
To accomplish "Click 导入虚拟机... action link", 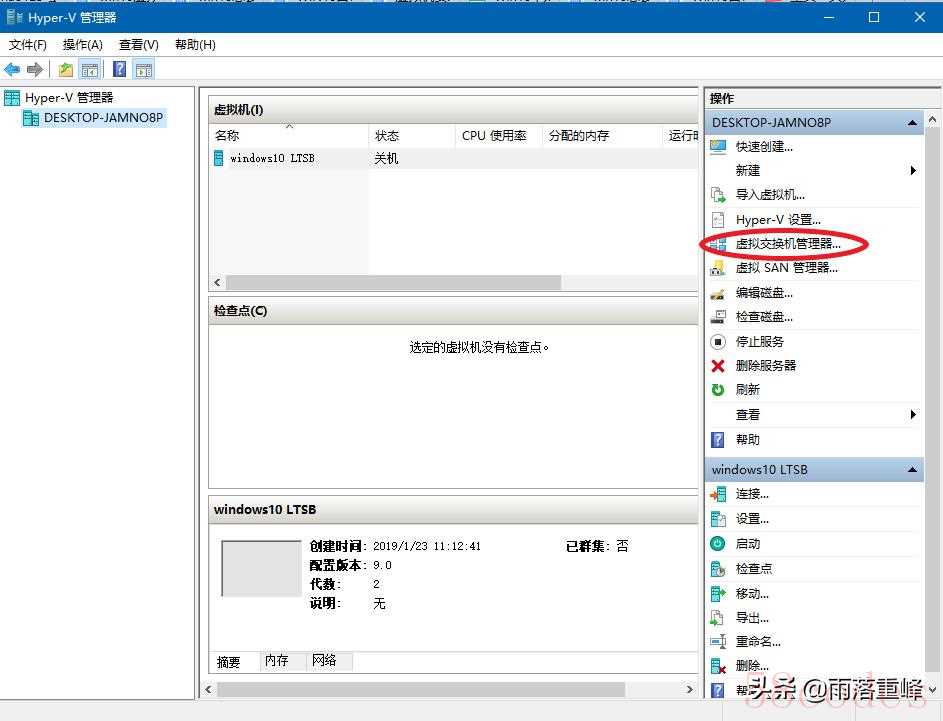I will [770, 195].
